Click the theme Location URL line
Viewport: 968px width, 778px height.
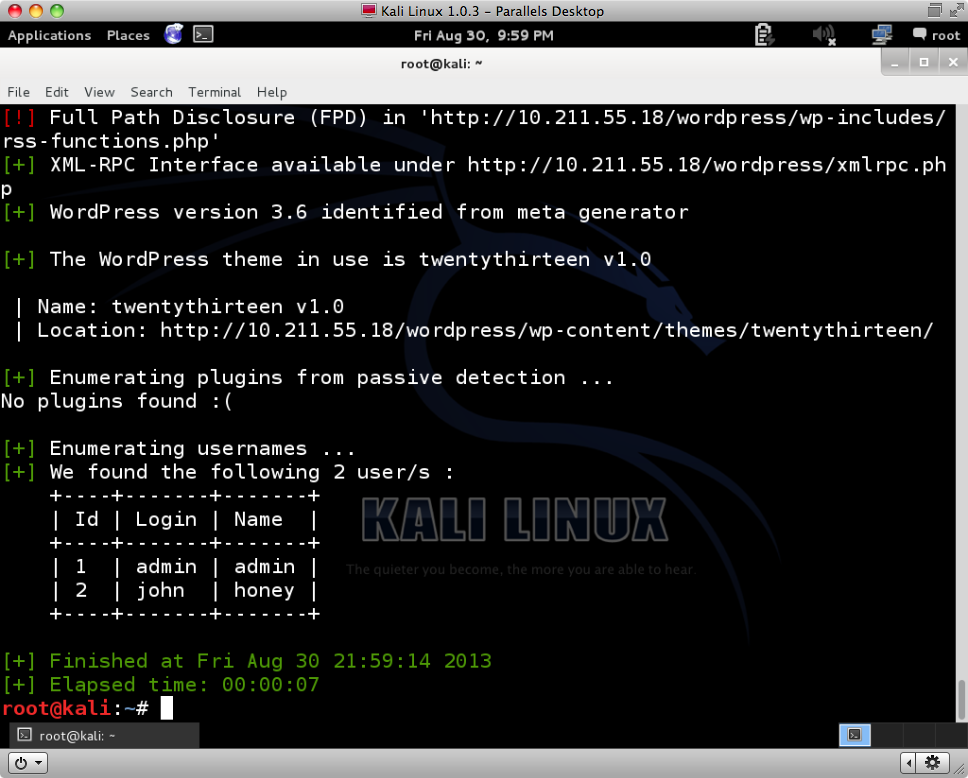(474, 330)
